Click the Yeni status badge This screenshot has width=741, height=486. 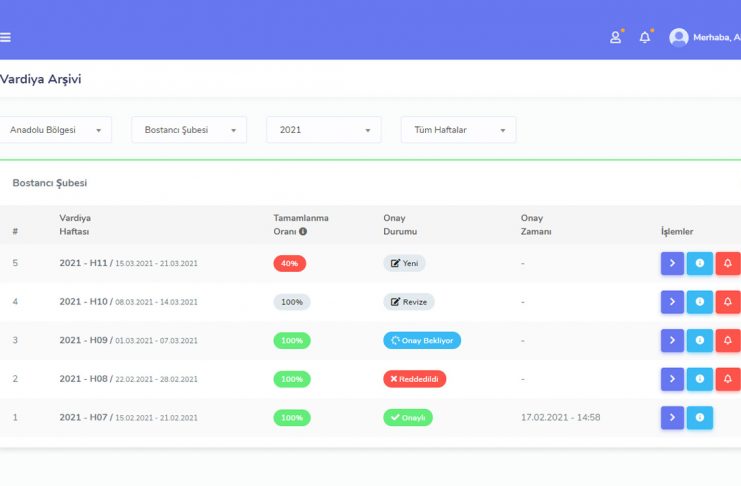click(x=404, y=263)
